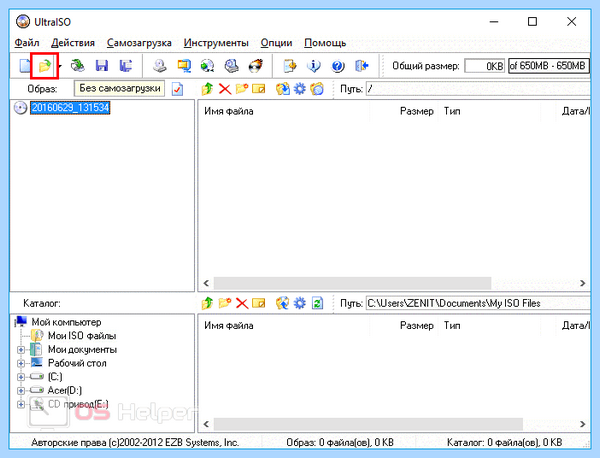Click the Add files toolbar icon
600x458 pixels.
click(290, 66)
